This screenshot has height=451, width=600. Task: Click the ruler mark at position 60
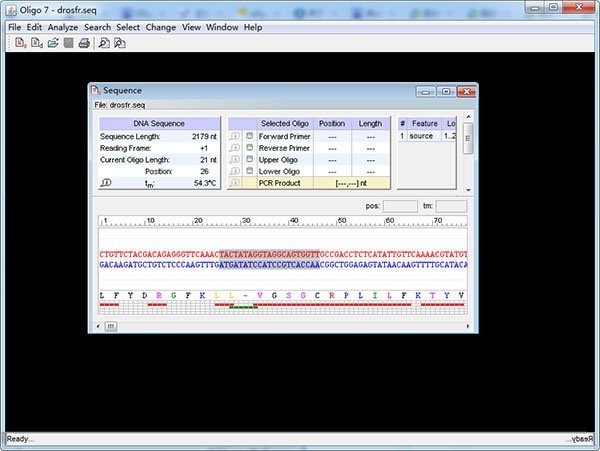pos(389,221)
